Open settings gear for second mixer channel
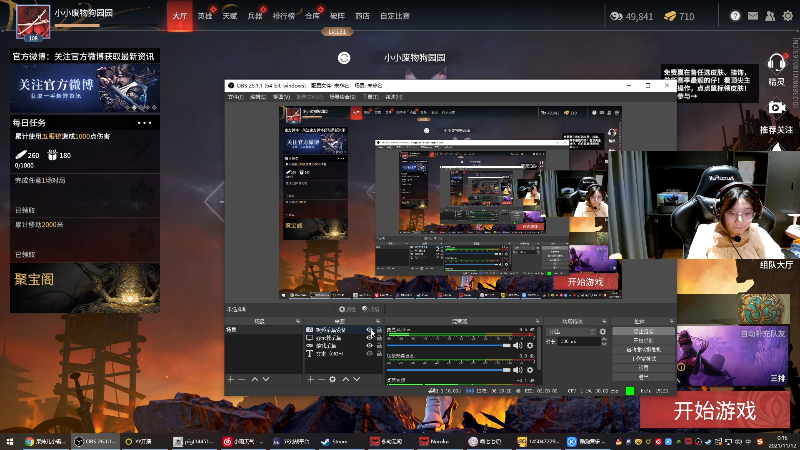The width and height of the screenshot is (800, 450). [530, 370]
